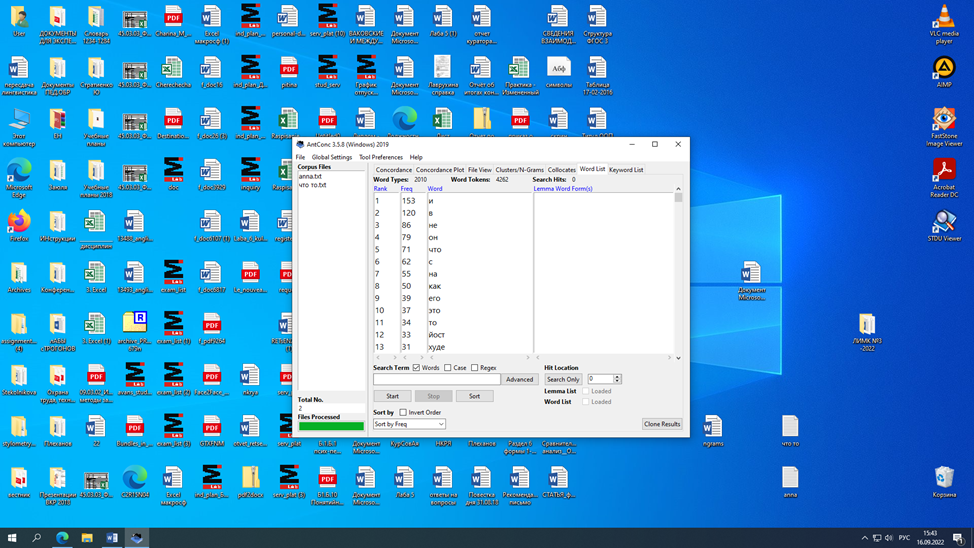Enable the Regex search option
Screen dimensions: 974x548
point(474,368)
